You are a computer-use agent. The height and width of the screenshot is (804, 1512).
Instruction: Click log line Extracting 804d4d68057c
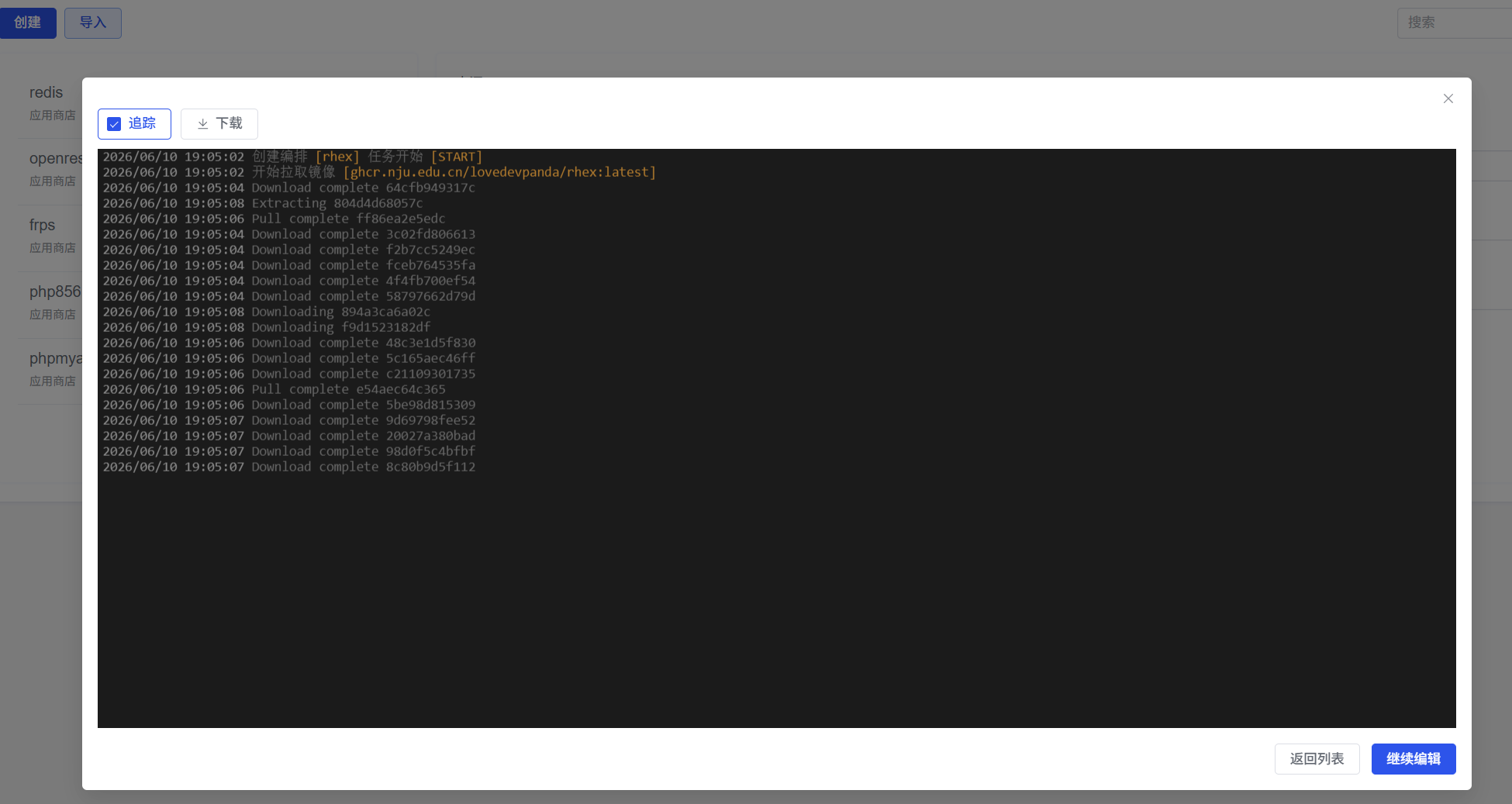(263, 203)
